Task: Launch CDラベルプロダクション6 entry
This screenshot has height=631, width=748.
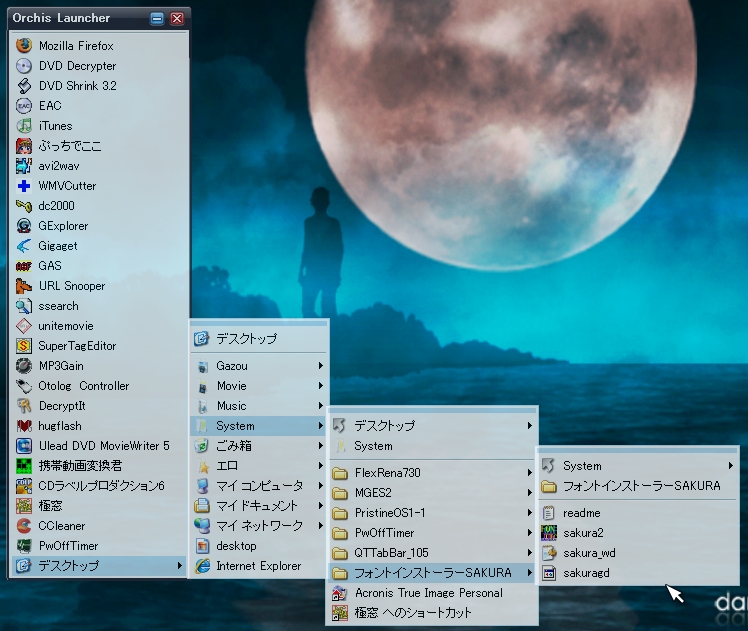Action: pyautogui.click(x=98, y=486)
